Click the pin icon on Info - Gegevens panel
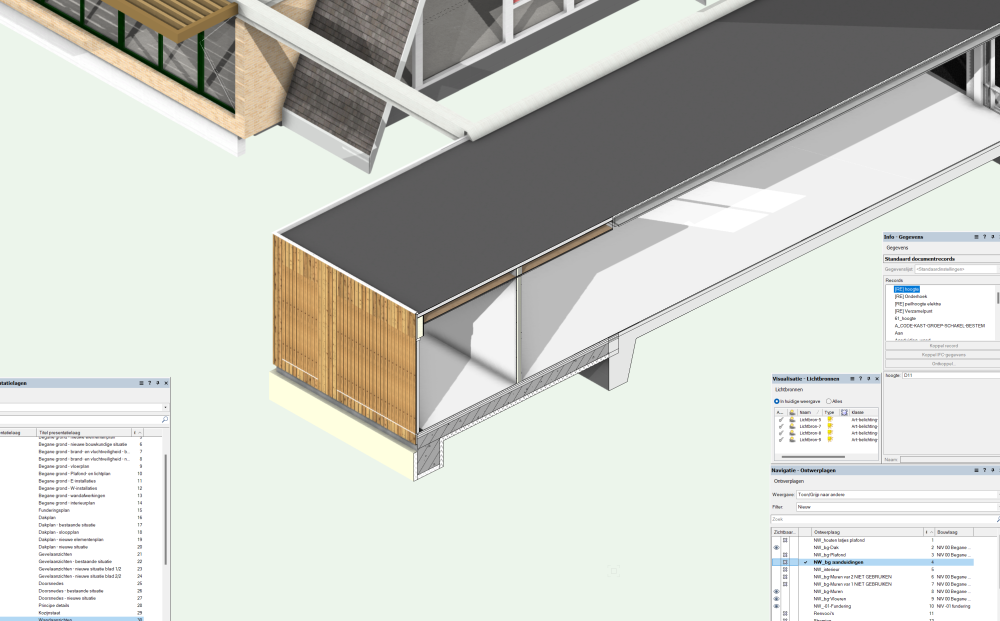The width and height of the screenshot is (1000, 621). pyautogui.click(x=992, y=235)
